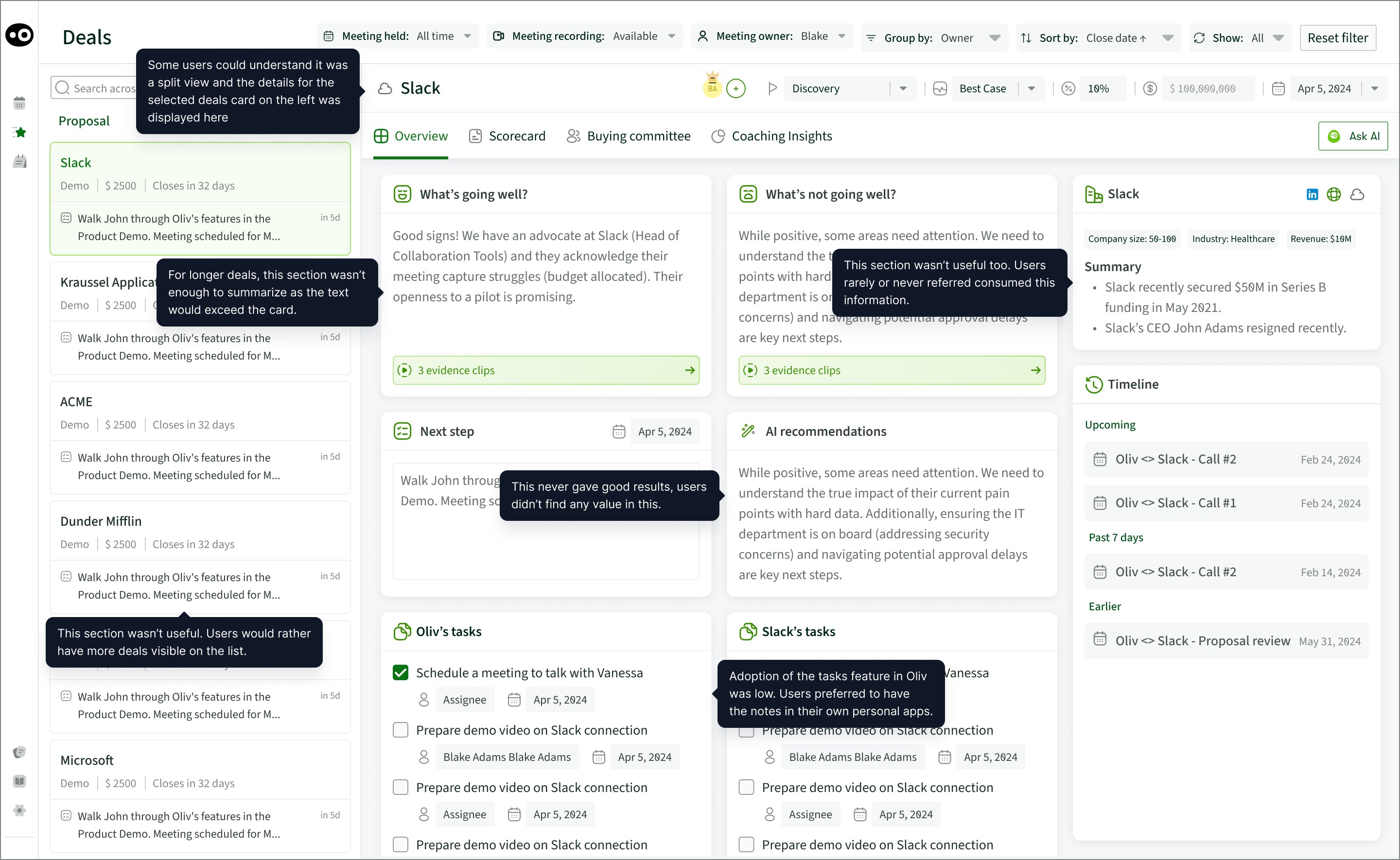Open 3 evidence clips under What's going well
Screen dimensions: 1400x860
545,370
